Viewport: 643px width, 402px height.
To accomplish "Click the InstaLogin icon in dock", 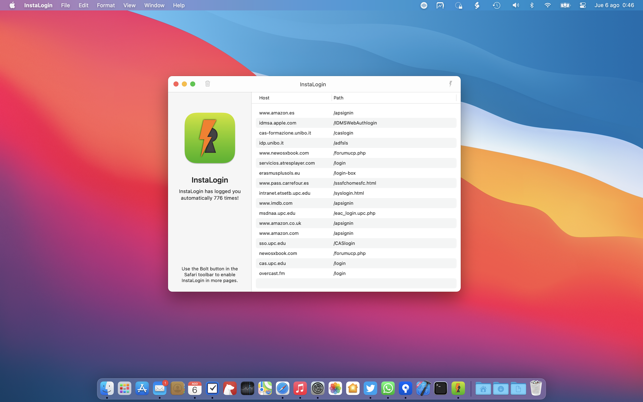I will pyautogui.click(x=458, y=388).
